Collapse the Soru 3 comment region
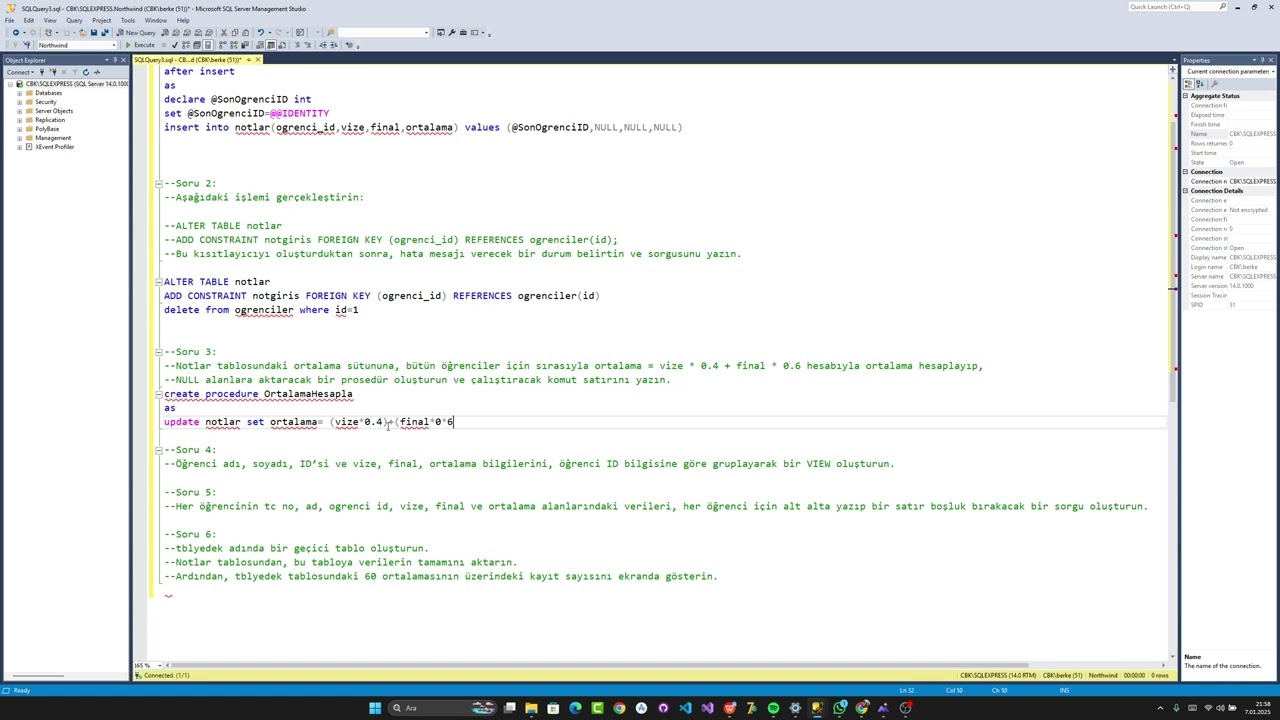1280x720 pixels. click(x=158, y=352)
